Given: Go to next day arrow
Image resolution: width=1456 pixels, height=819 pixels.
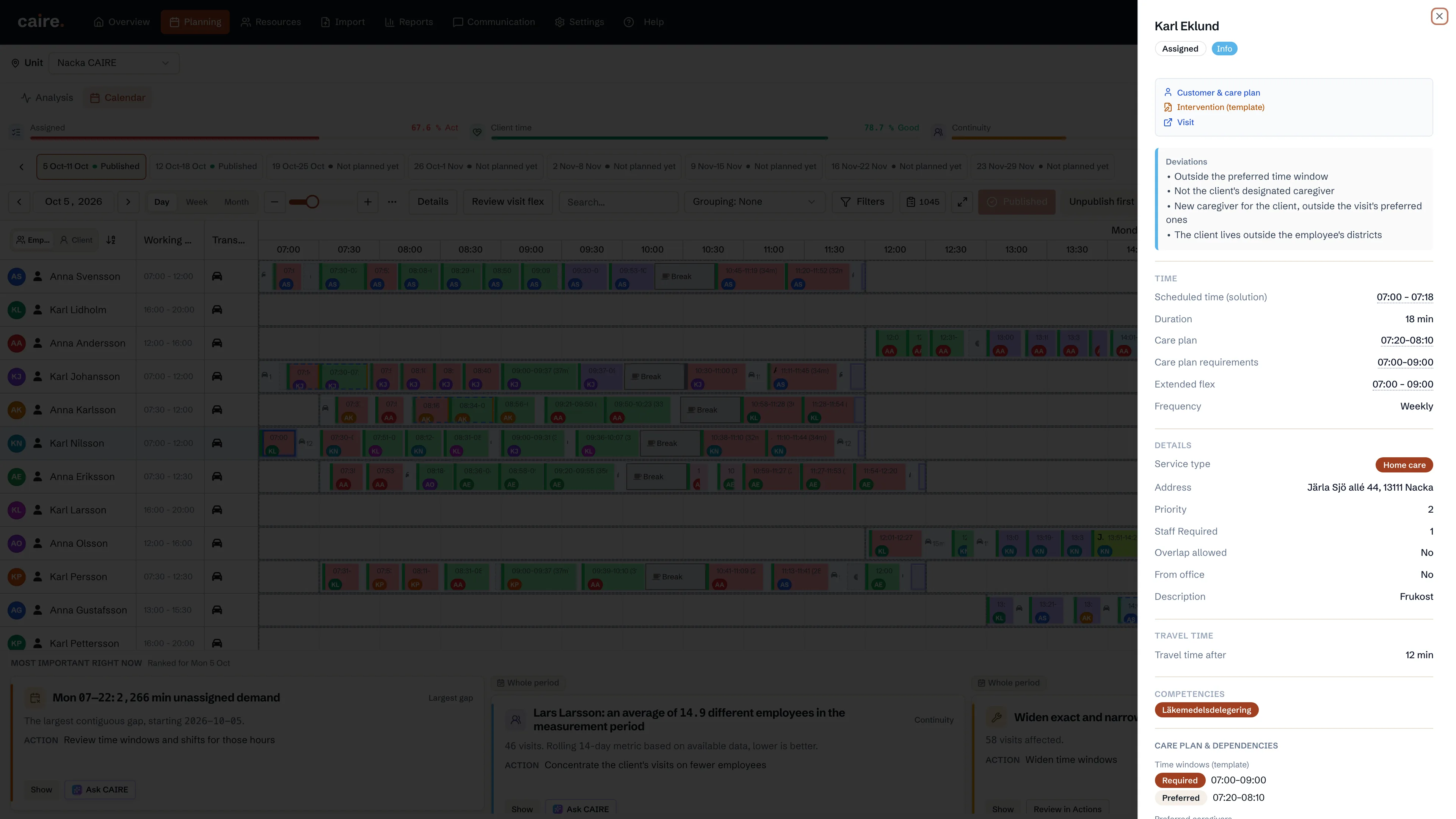Looking at the screenshot, I should pyautogui.click(x=128, y=202).
